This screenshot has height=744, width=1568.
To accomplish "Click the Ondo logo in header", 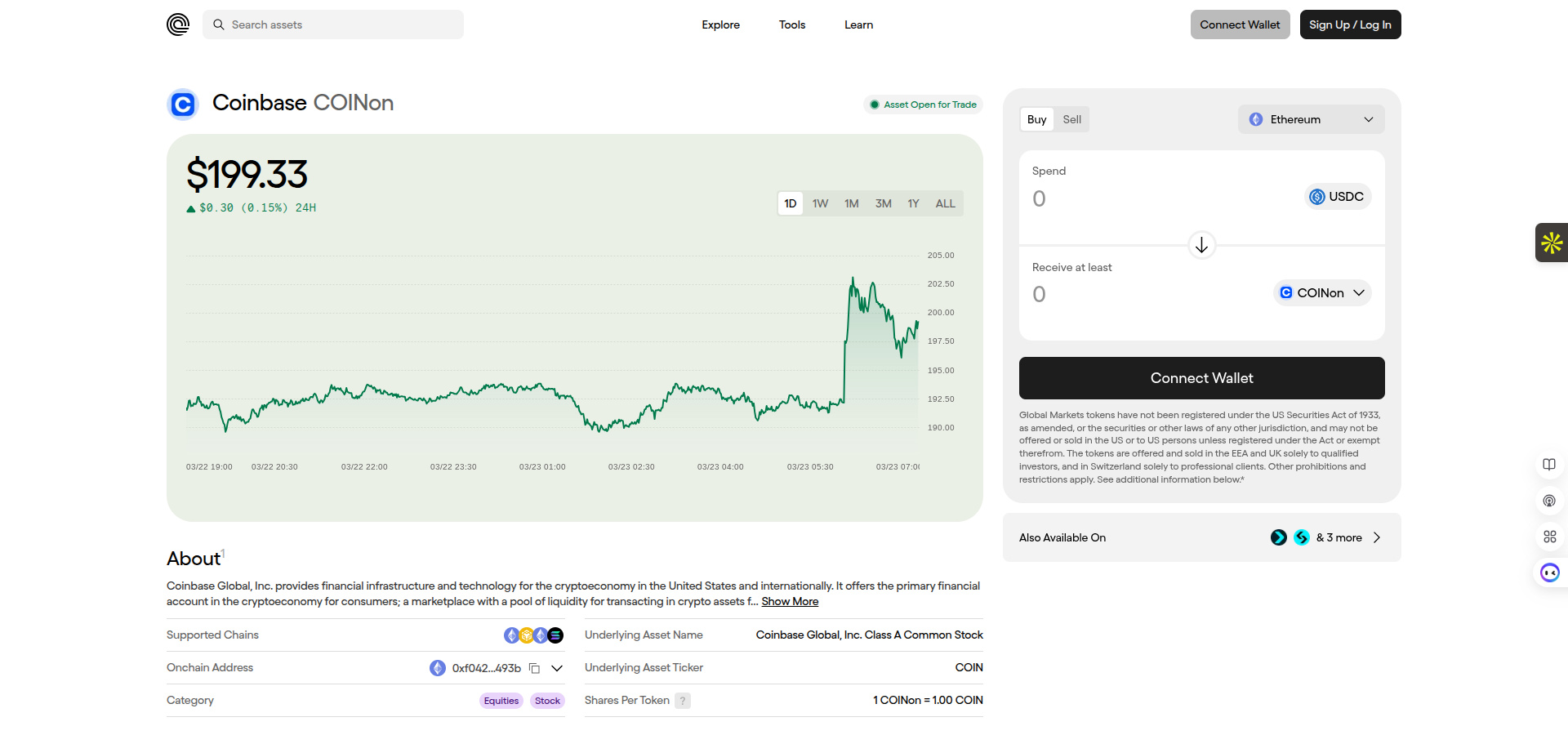I will coord(178,25).
